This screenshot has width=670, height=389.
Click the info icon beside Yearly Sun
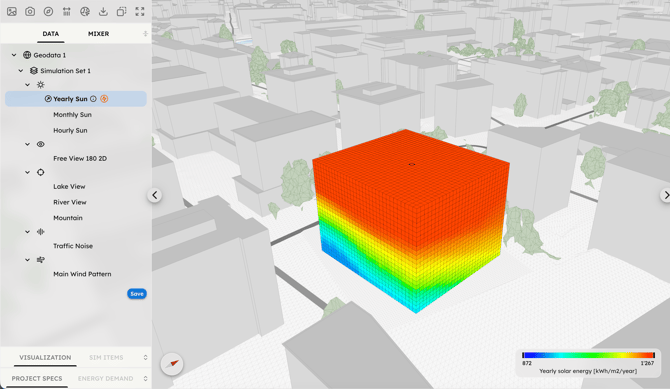(x=93, y=99)
